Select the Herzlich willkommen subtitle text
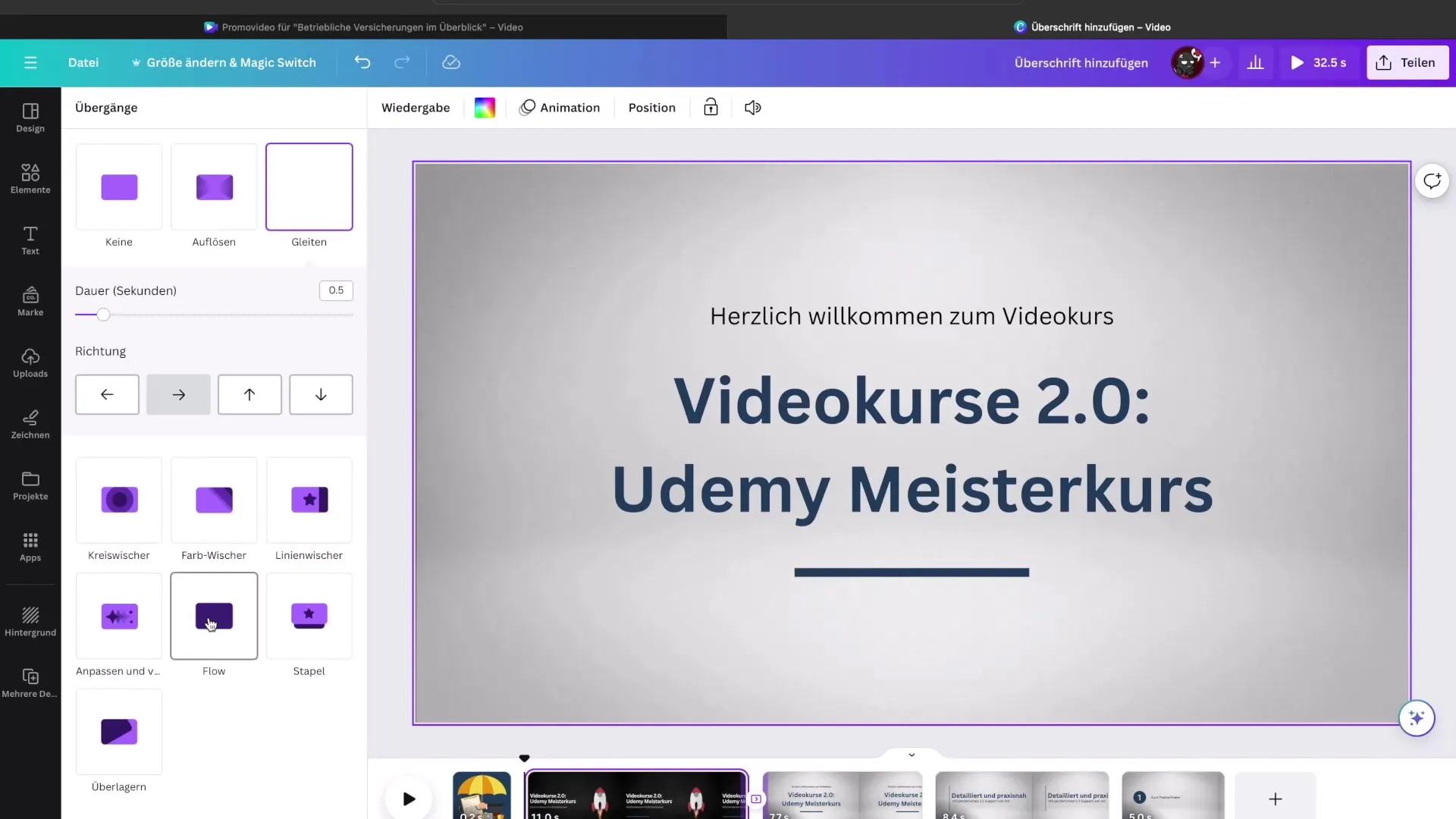The image size is (1456, 819). (x=912, y=316)
